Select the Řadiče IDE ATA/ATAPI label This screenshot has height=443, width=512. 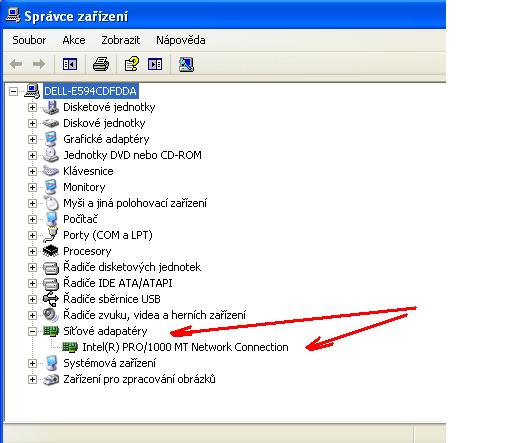click(x=118, y=283)
